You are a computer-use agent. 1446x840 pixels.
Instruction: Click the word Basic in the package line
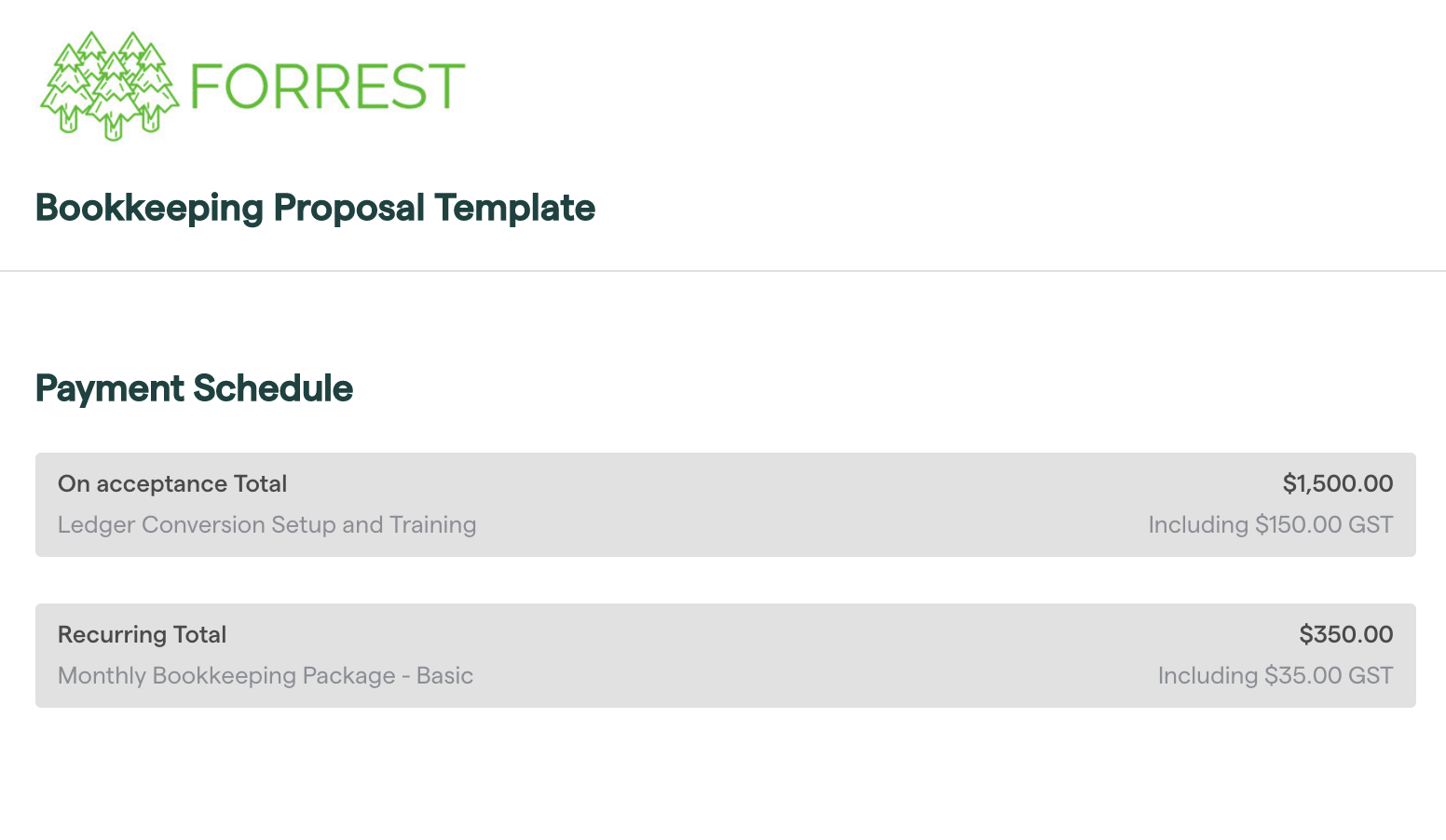[x=444, y=676]
